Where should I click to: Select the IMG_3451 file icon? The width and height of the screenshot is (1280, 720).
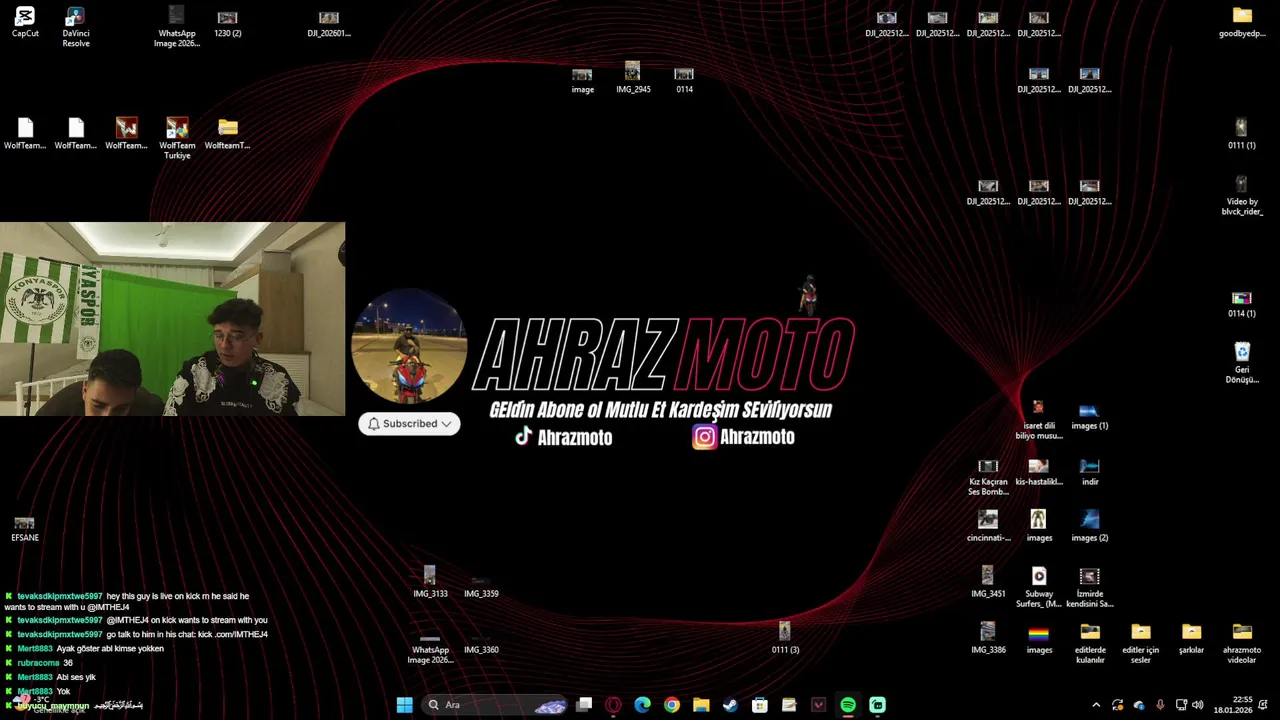988,583
